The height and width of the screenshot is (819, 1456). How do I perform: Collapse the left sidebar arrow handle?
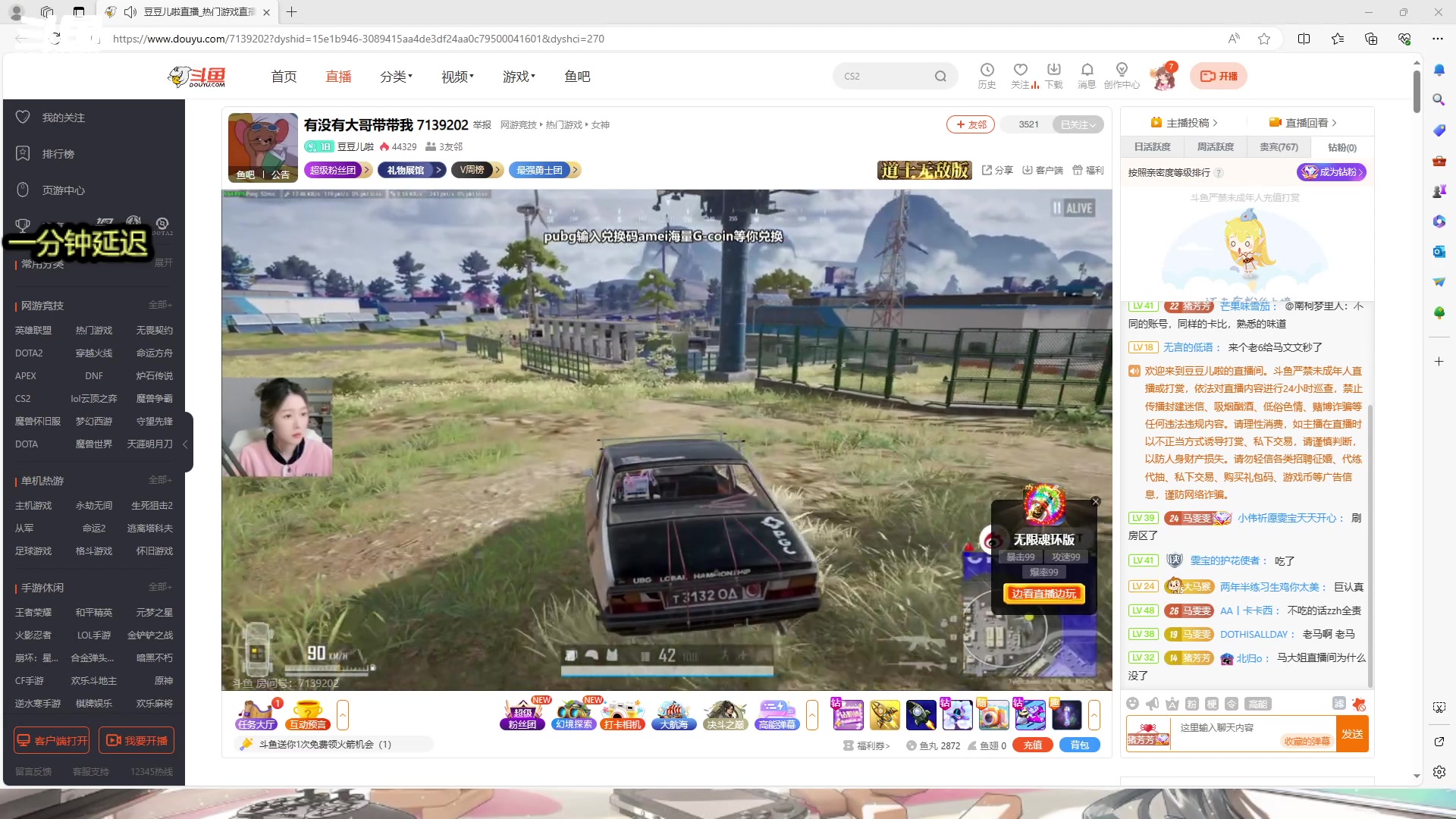(185, 444)
